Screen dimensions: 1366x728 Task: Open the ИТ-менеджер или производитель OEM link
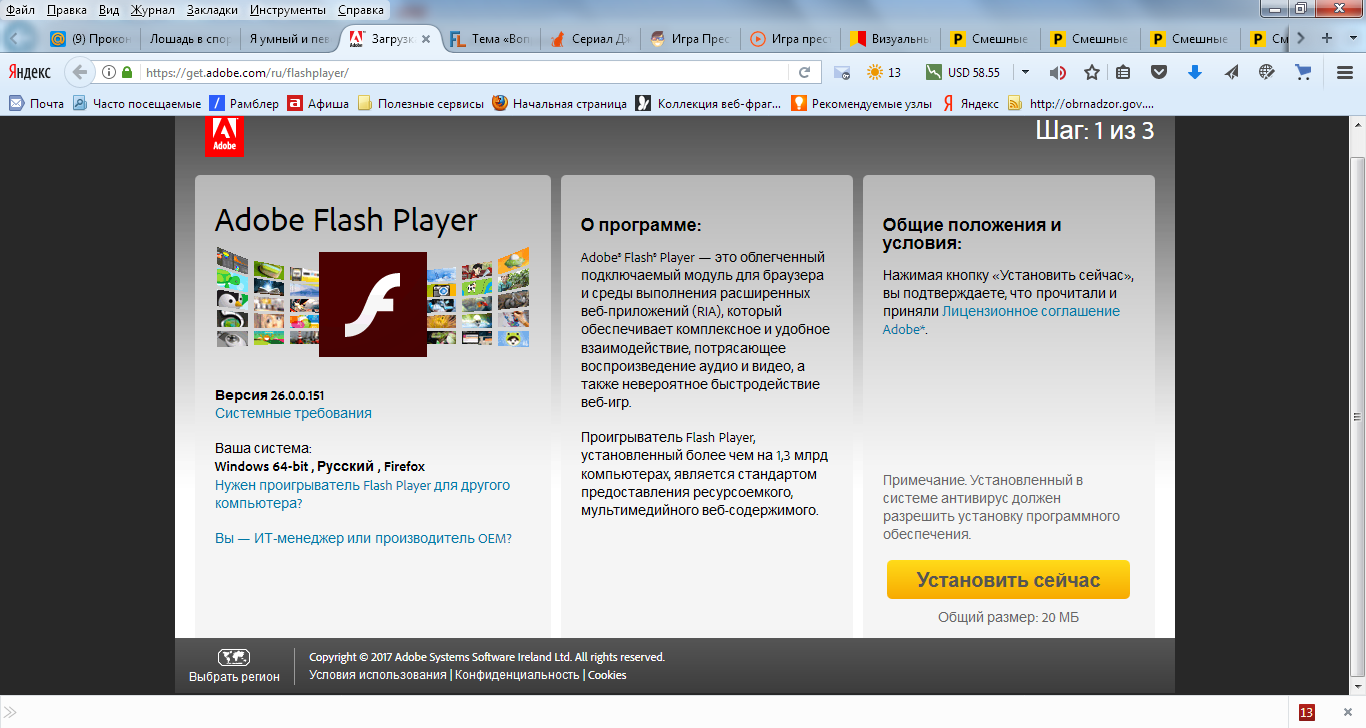coord(363,538)
